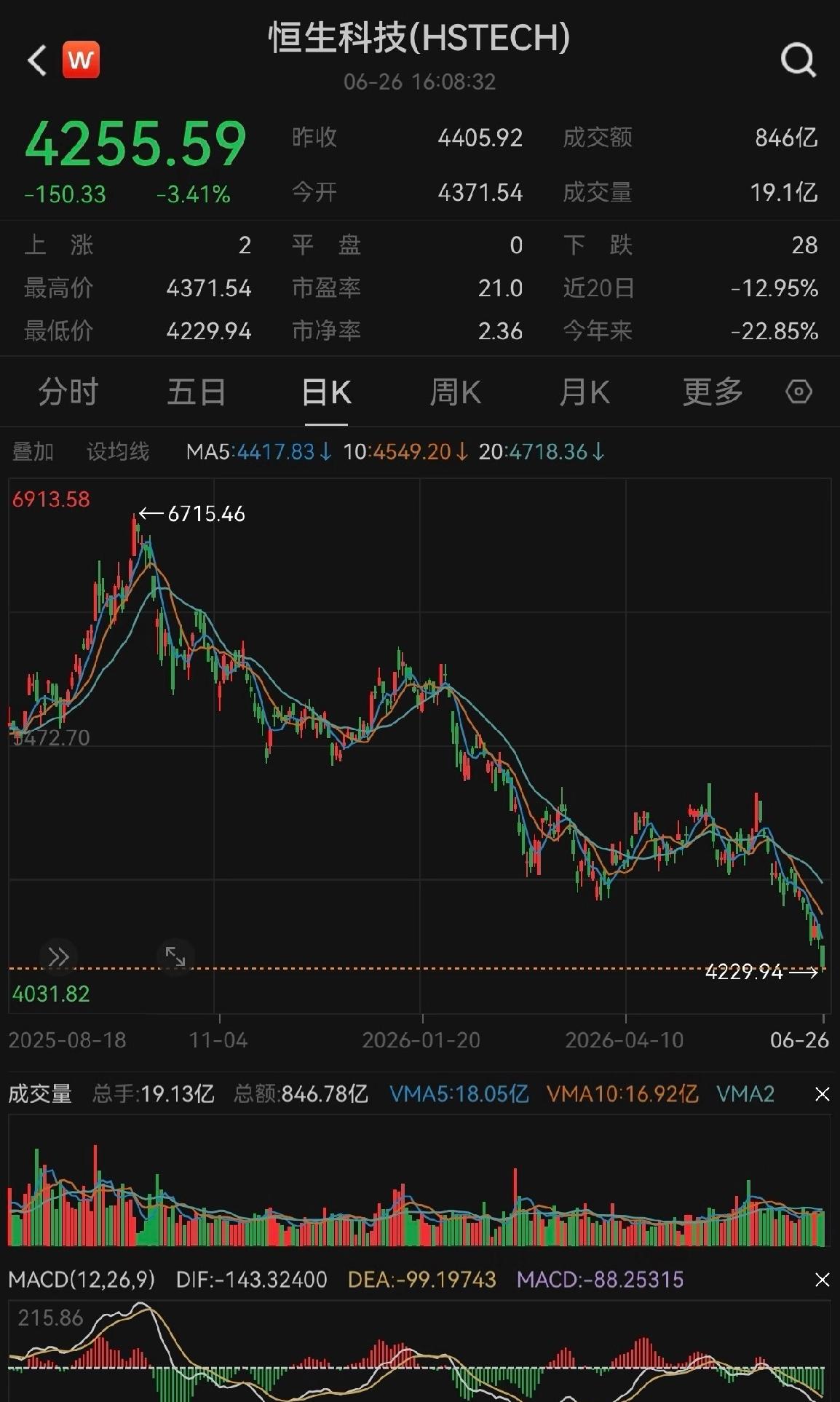The width and height of the screenshot is (840, 1402).
Task: Switch to the 五日 tab
Action: click(196, 392)
